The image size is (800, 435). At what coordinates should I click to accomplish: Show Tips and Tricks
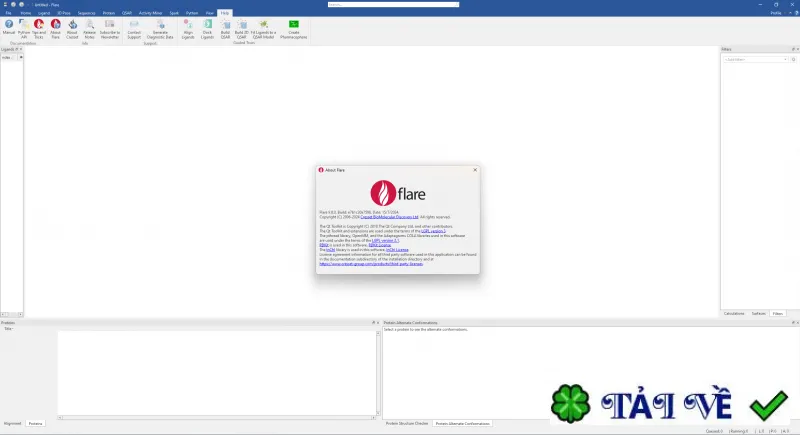point(39,29)
